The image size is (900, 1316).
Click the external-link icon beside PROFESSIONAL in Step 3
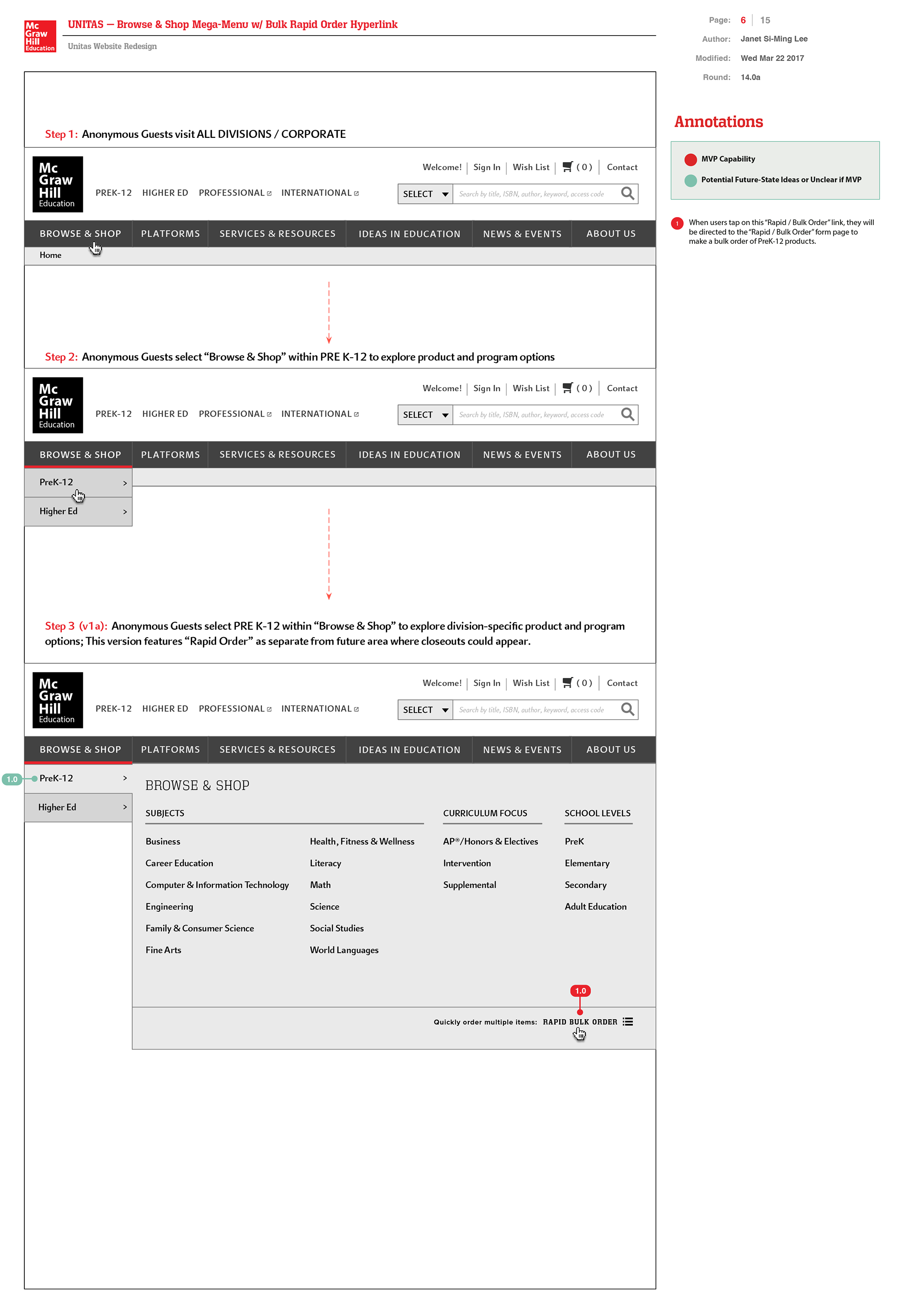coord(270,709)
